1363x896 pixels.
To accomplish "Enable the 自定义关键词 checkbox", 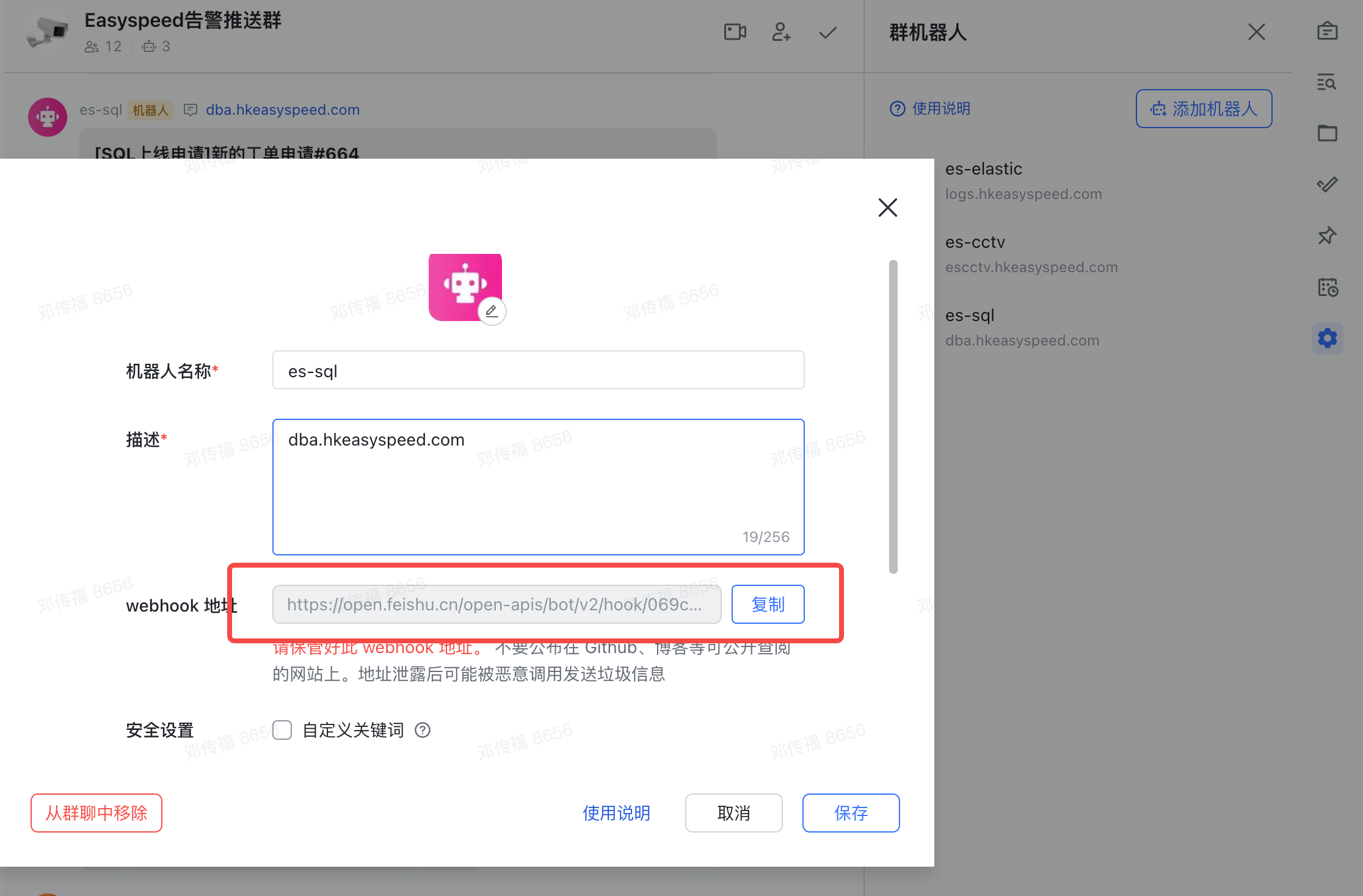I will click(x=282, y=730).
